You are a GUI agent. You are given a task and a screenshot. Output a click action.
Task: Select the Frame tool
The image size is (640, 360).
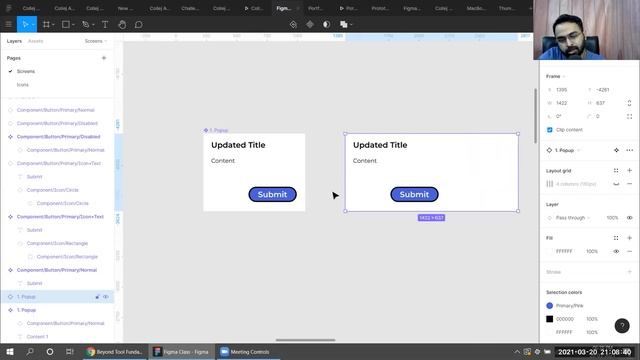[46, 24]
